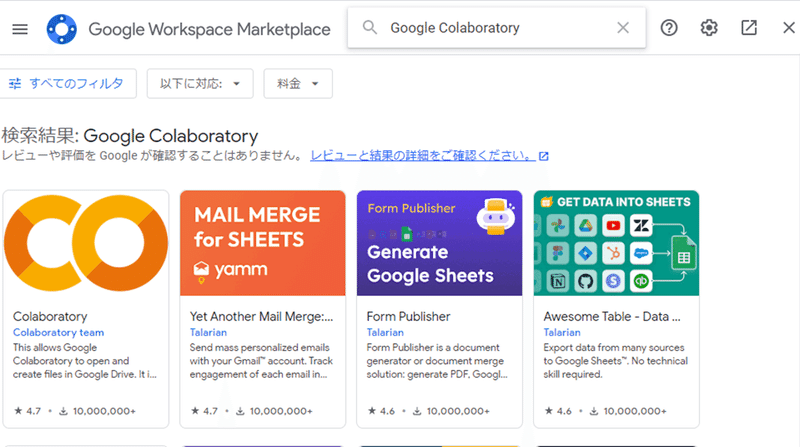Click 10,000,000+ downloads on Yet Another Mail Merge

click(x=274, y=411)
